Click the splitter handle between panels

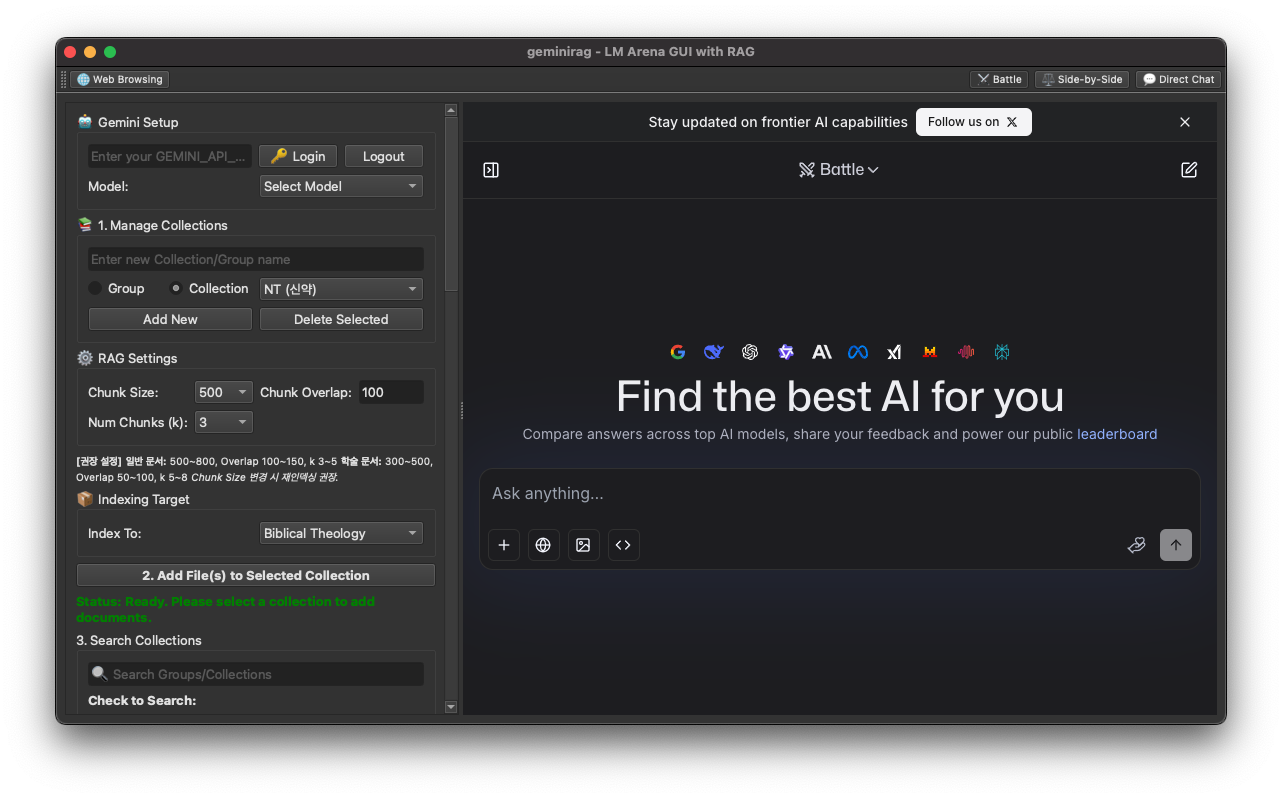[x=461, y=410]
